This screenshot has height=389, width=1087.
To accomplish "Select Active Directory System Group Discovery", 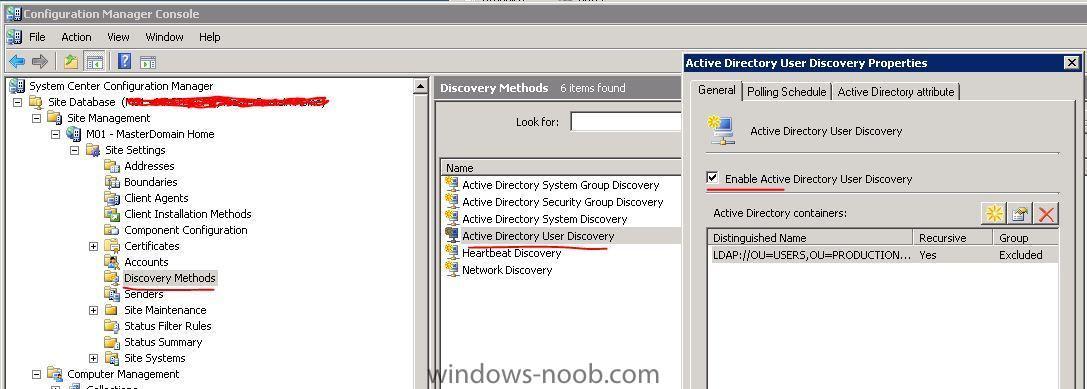I will (x=561, y=184).
